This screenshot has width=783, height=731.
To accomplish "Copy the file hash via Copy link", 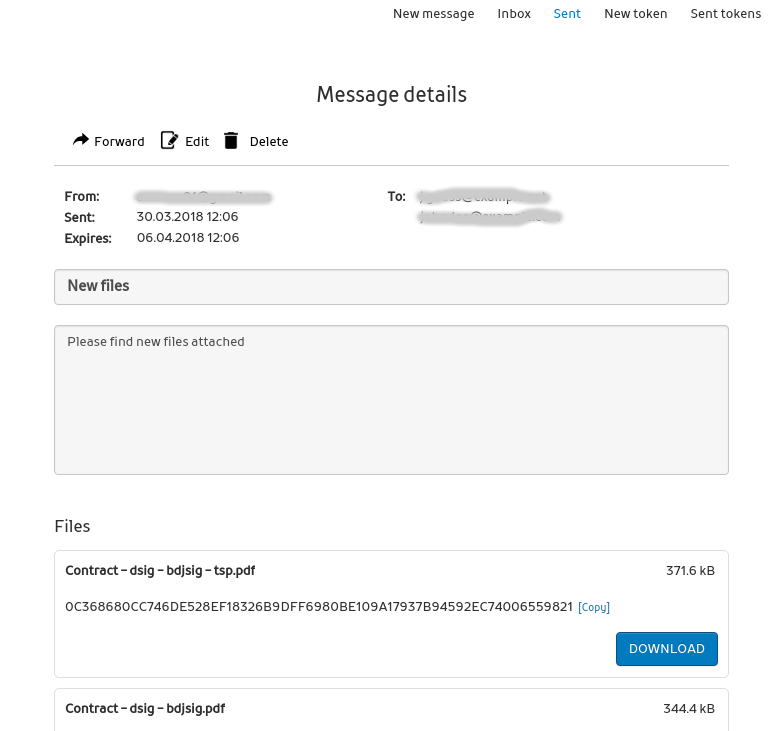I will (594, 607).
